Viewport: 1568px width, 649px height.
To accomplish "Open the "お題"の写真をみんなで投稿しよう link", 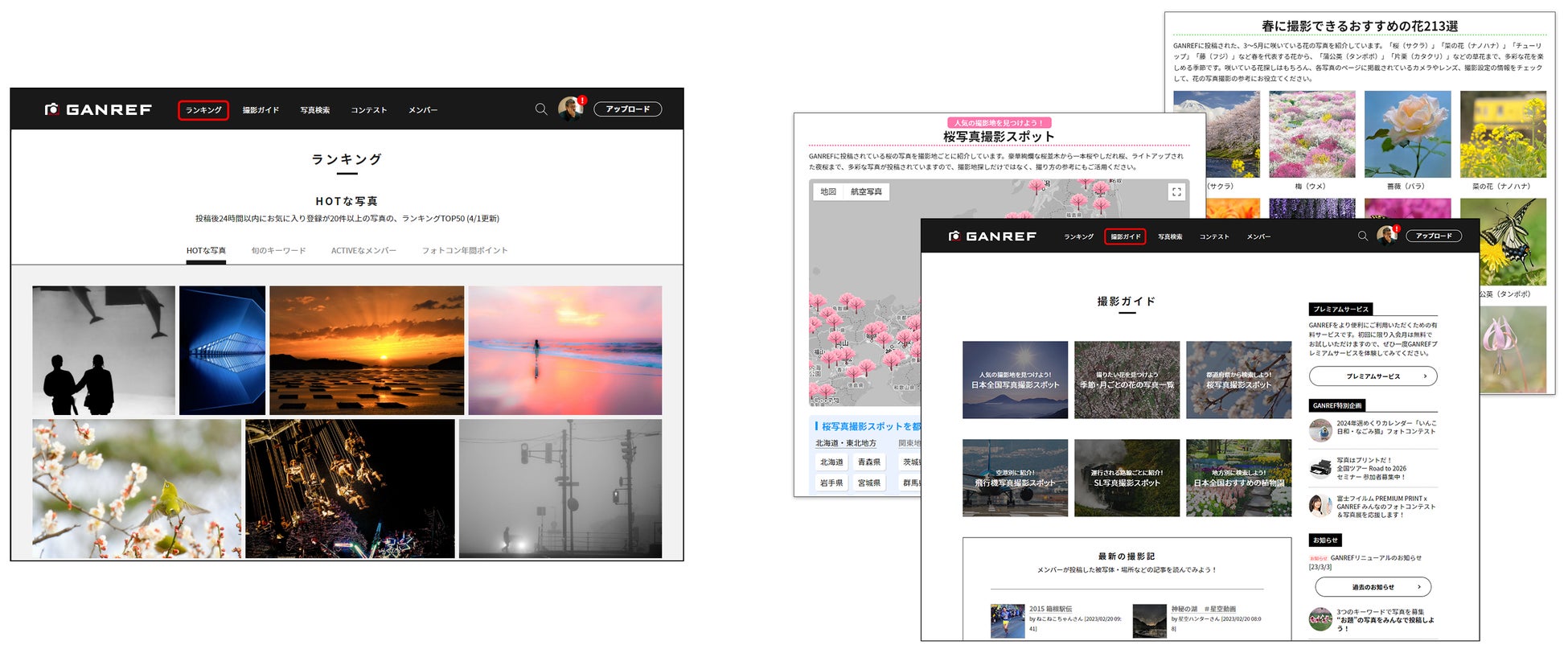I will 1385,620.
